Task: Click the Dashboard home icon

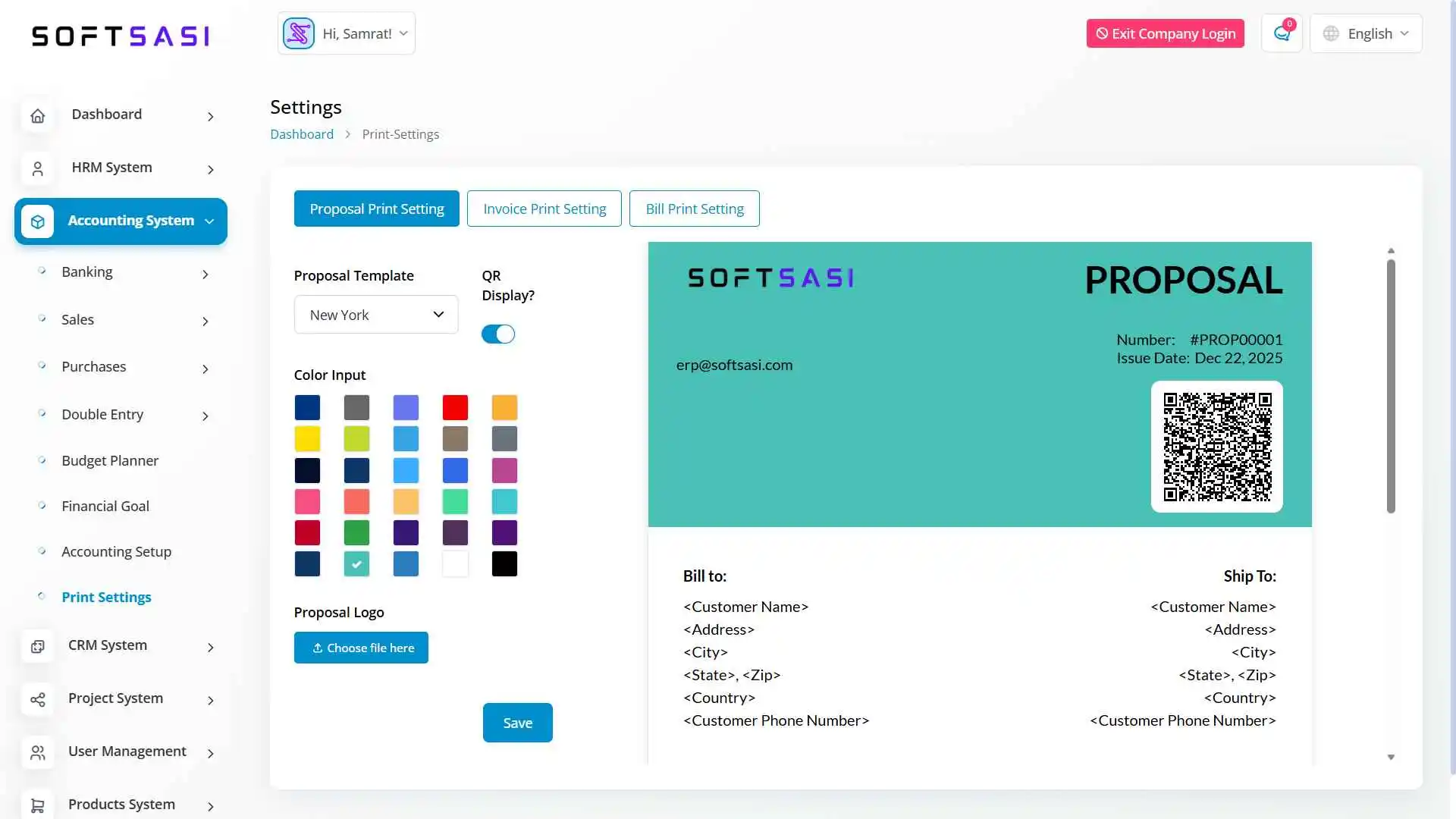Action: 38,116
